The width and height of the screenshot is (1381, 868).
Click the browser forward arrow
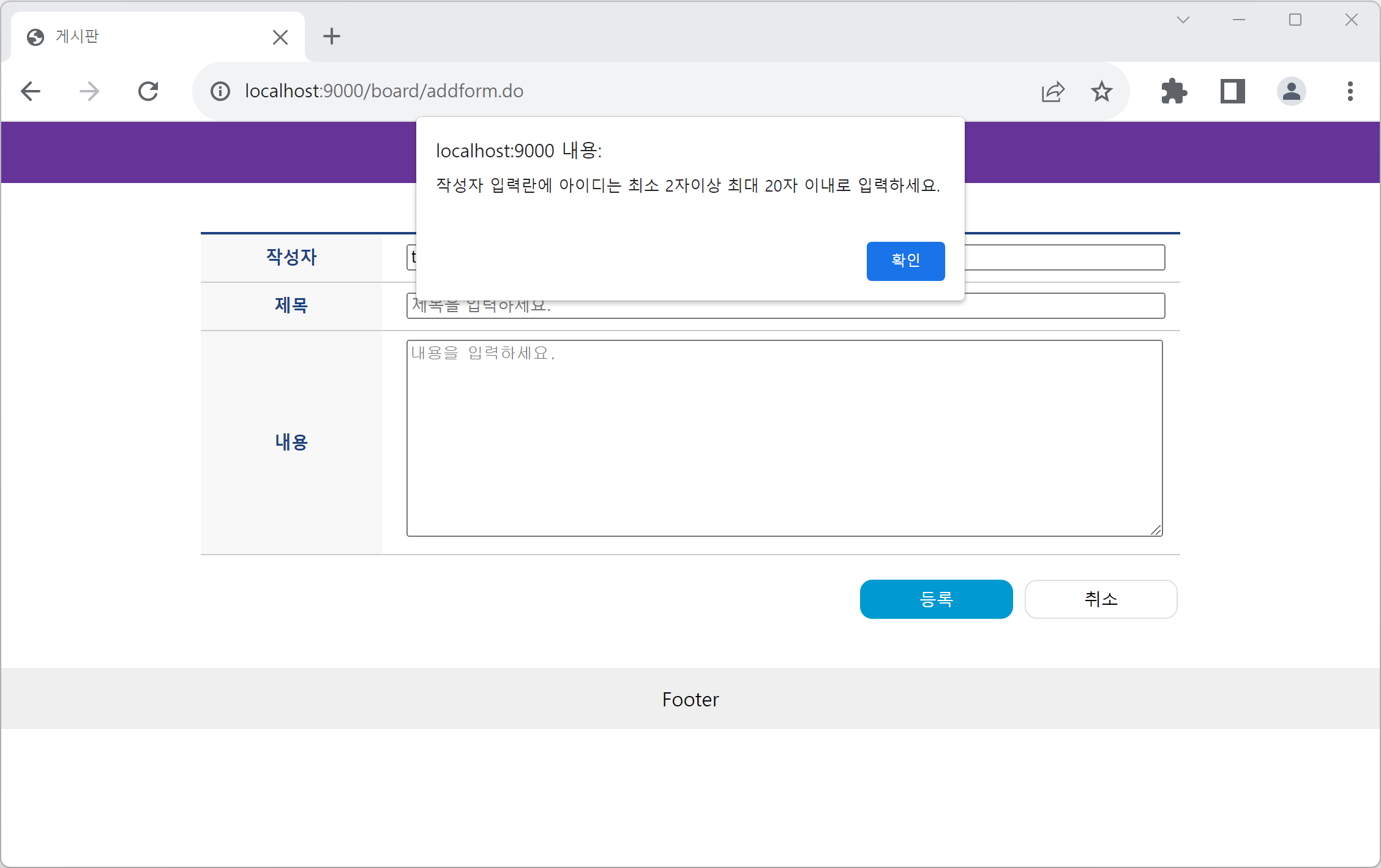(89, 92)
